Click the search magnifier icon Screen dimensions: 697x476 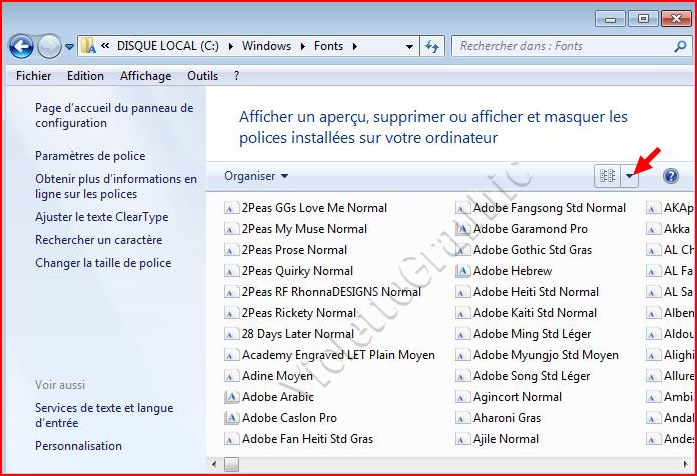(x=679, y=46)
